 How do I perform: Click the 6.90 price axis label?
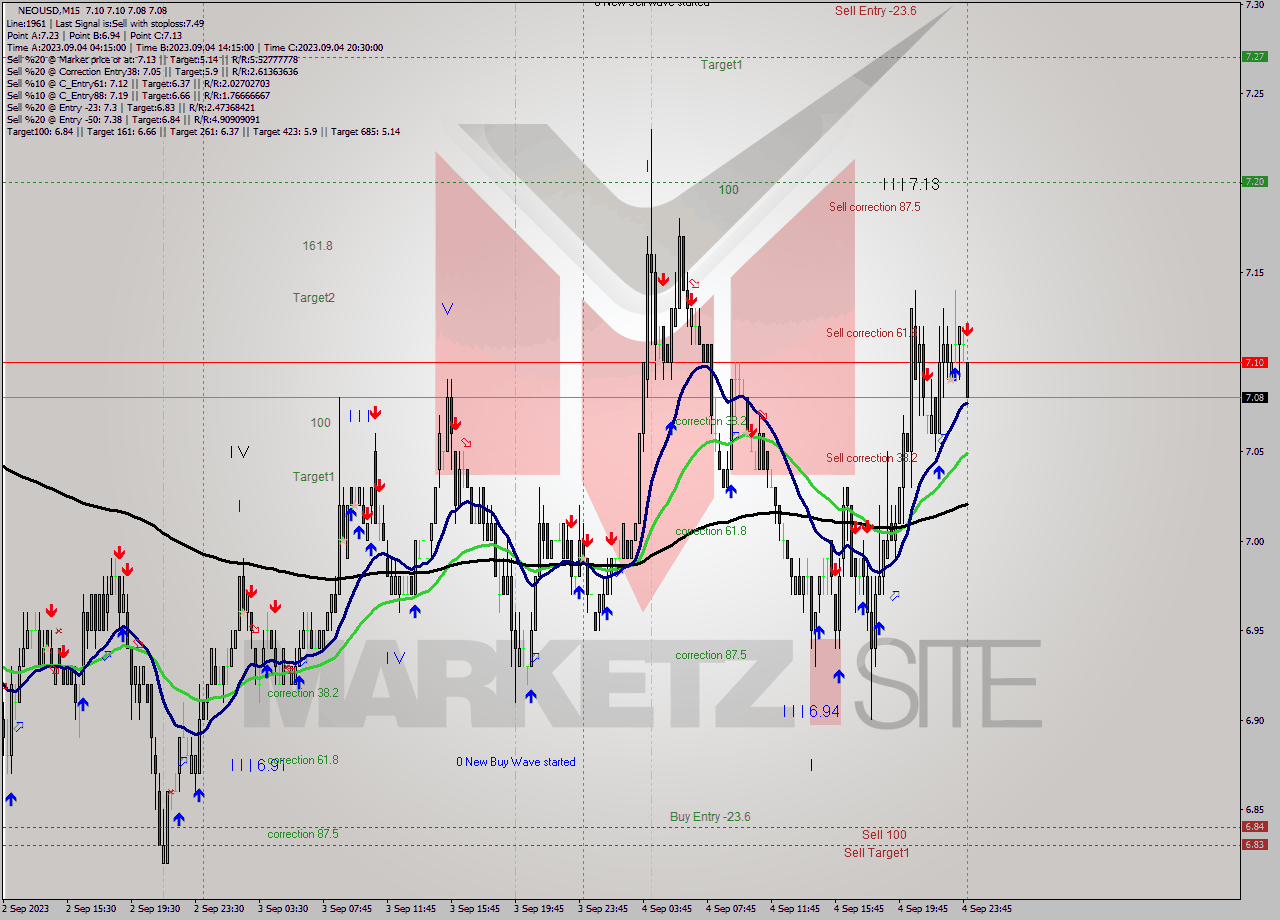point(1254,720)
